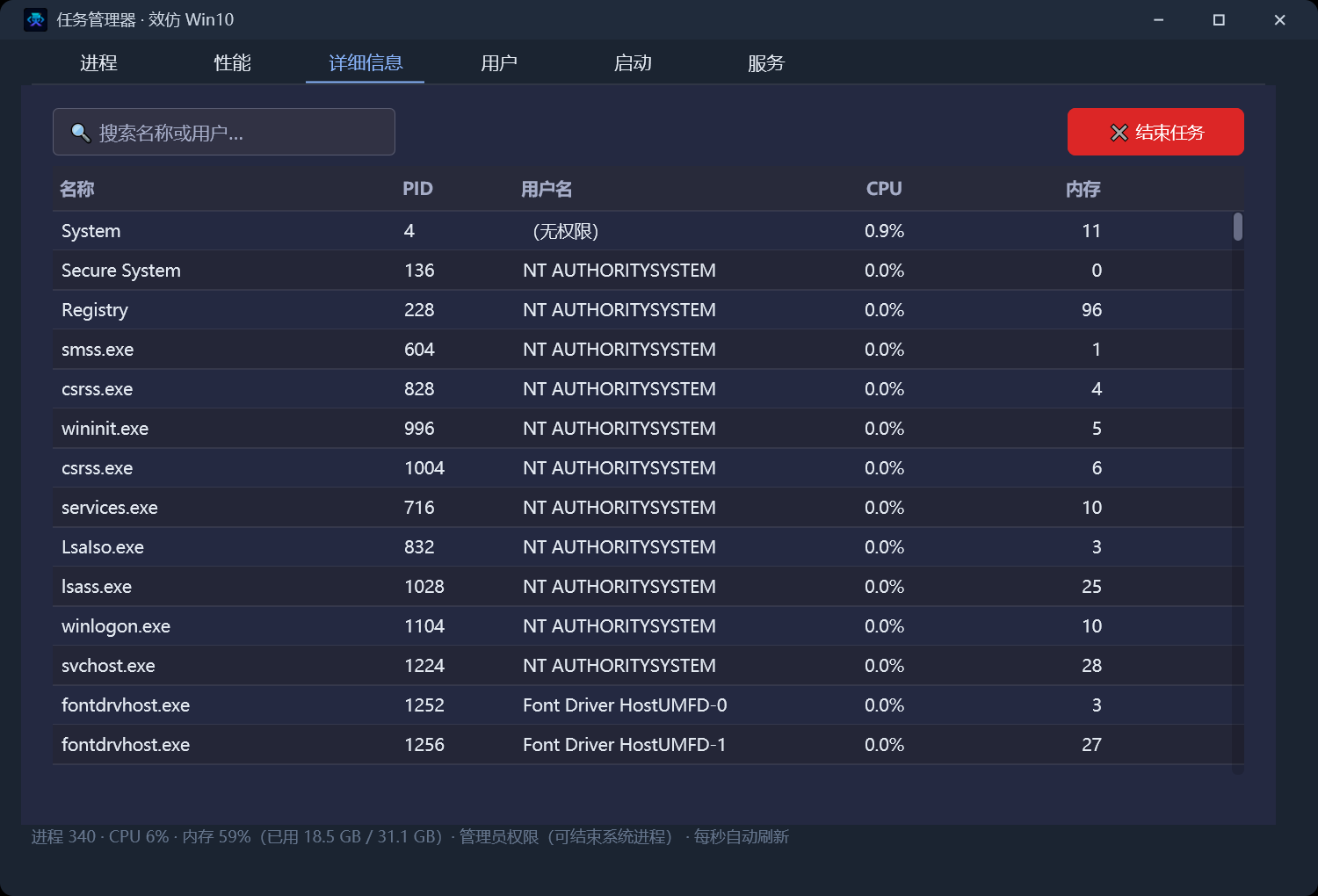Image resolution: width=1318 pixels, height=896 pixels.
Task: Click Font Driver HostUMFD-0 username cell
Action: pyautogui.click(x=625, y=705)
